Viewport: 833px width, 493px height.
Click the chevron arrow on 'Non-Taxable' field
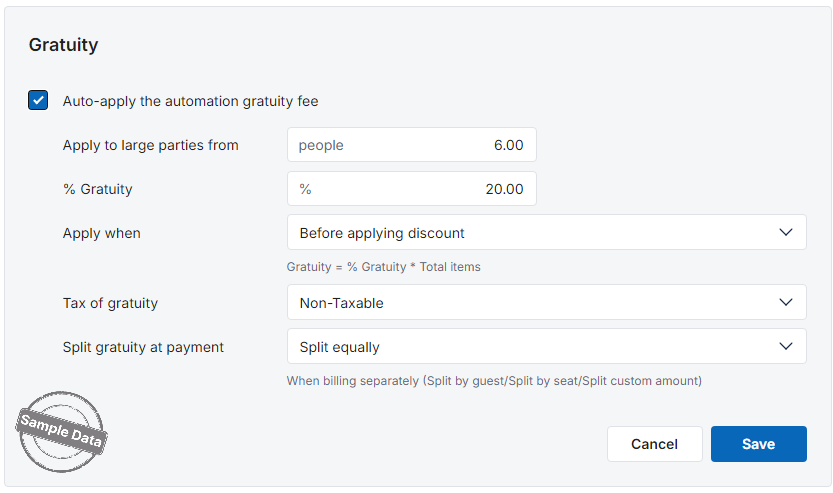coord(785,302)
